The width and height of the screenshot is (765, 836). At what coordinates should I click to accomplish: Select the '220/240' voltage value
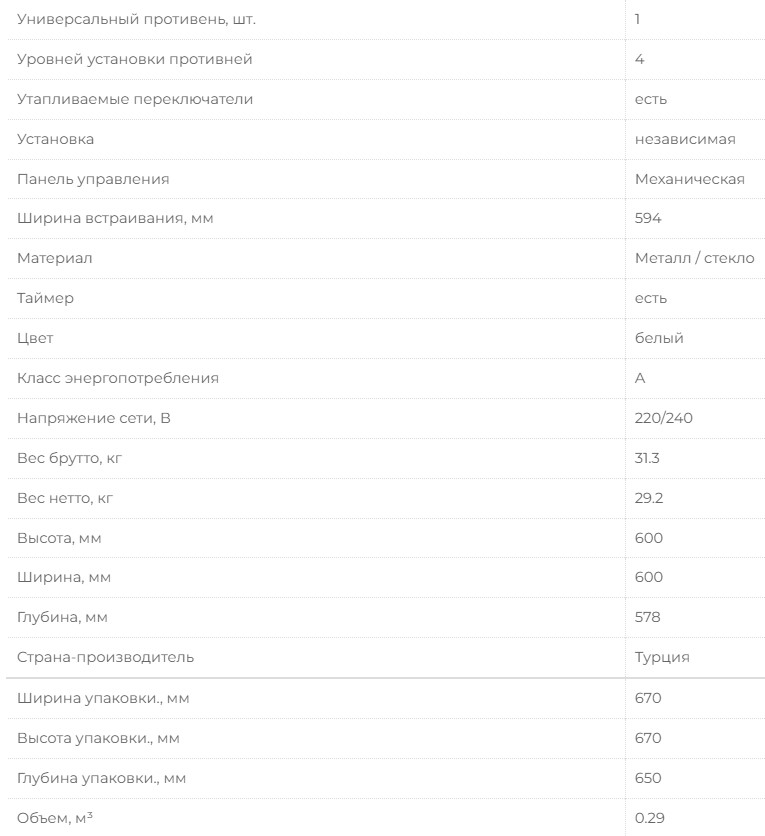pos(663,419)
